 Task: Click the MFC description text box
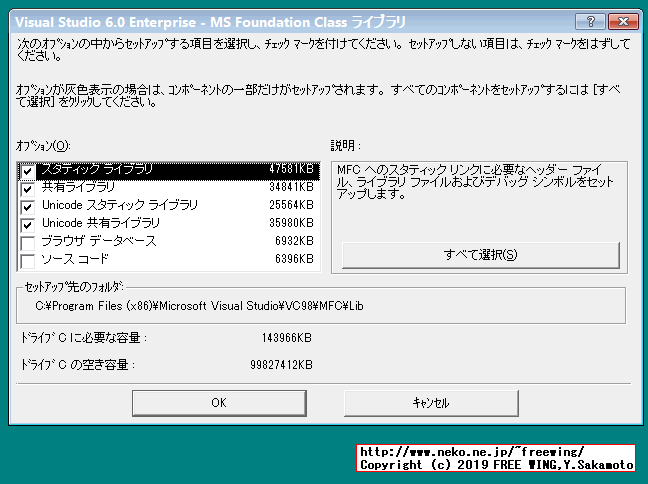pyautogui.click(x=475, y=182)
